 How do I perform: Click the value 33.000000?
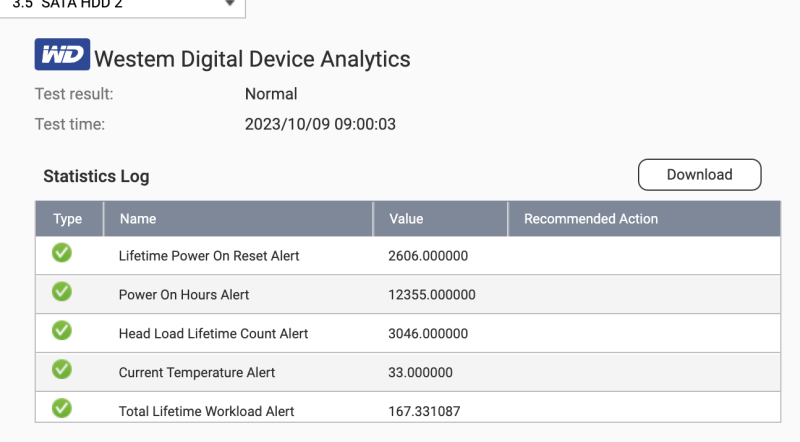420,372
